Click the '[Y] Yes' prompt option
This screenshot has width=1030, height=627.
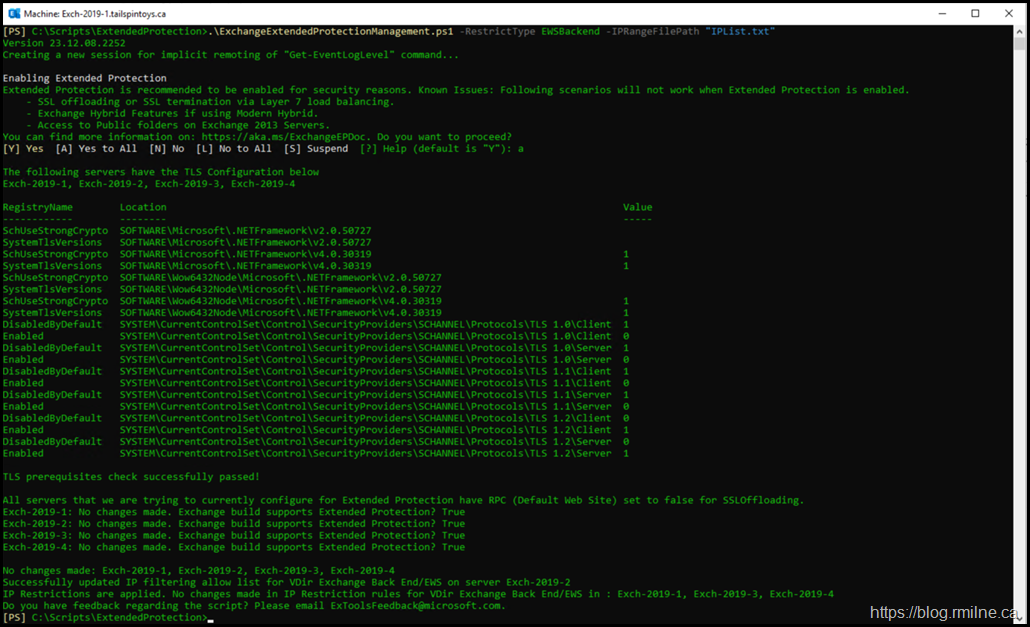(23, 149)
